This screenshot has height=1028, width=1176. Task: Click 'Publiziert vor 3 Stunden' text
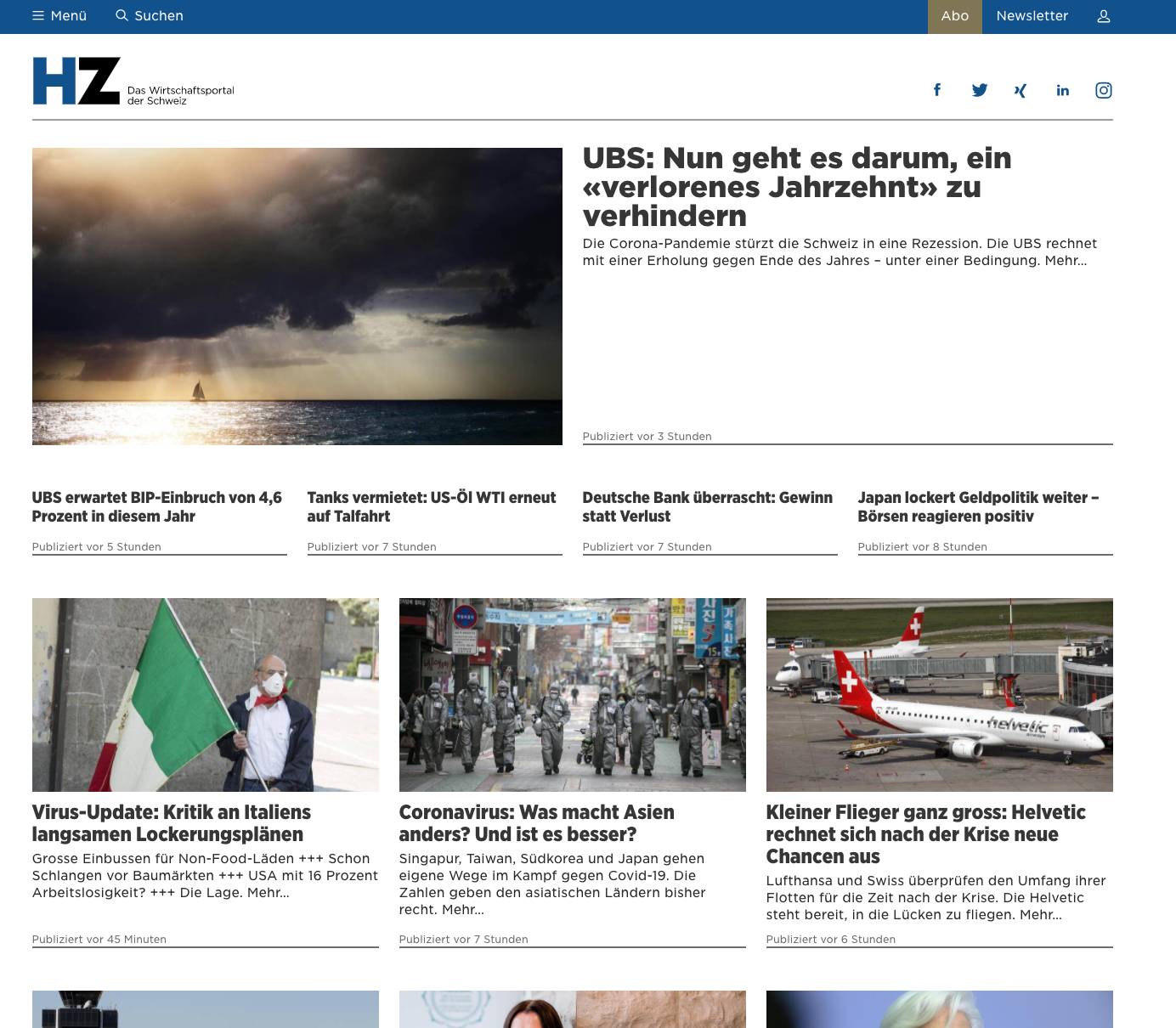tap(647, 437)
